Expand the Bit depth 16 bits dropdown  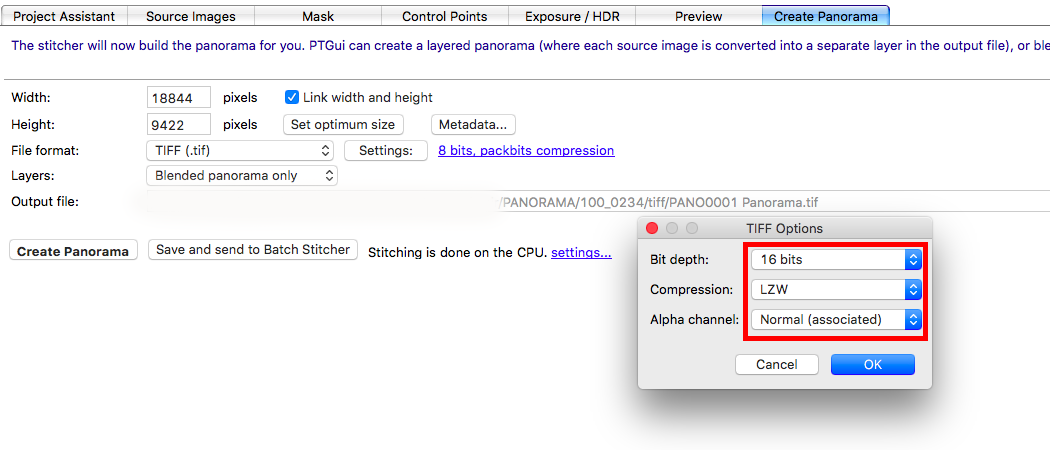(x=836, y=260)
